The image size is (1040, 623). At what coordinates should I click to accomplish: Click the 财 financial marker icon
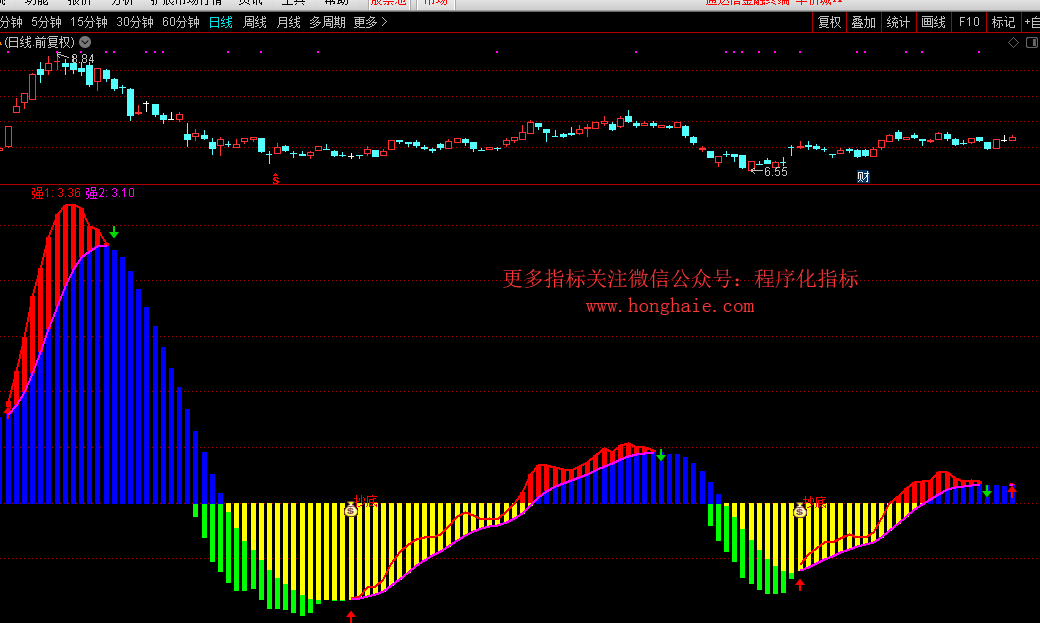tap(863, 177)
